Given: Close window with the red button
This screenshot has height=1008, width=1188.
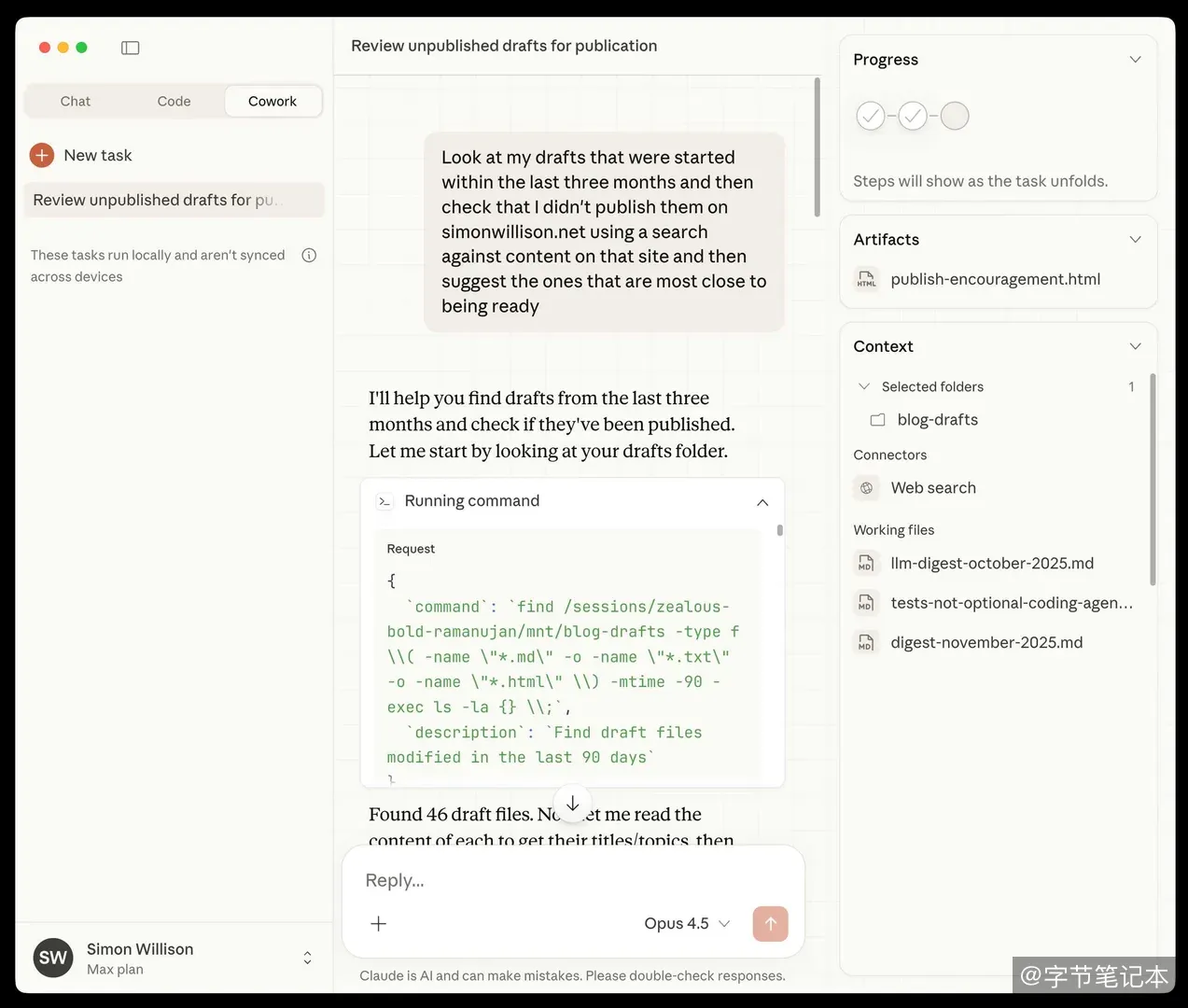Looking at the screenshot, I should coord(44,48).
